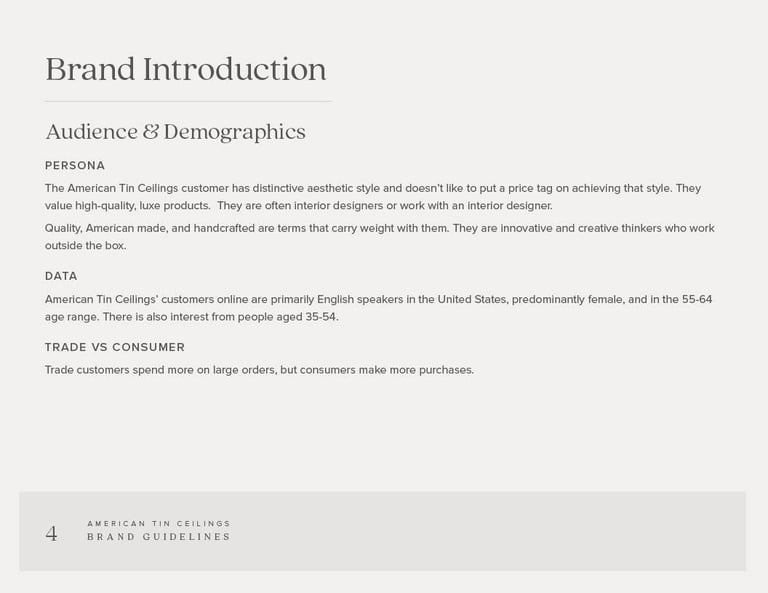Click the PERSONA section heading
Viewport: 768px width, 593px height.
point(75,166)
